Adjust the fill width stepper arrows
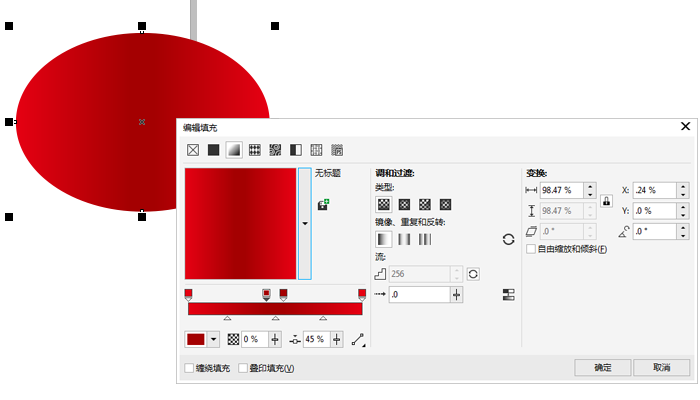The height and width of the screenshot is (400, 700). 590,191
